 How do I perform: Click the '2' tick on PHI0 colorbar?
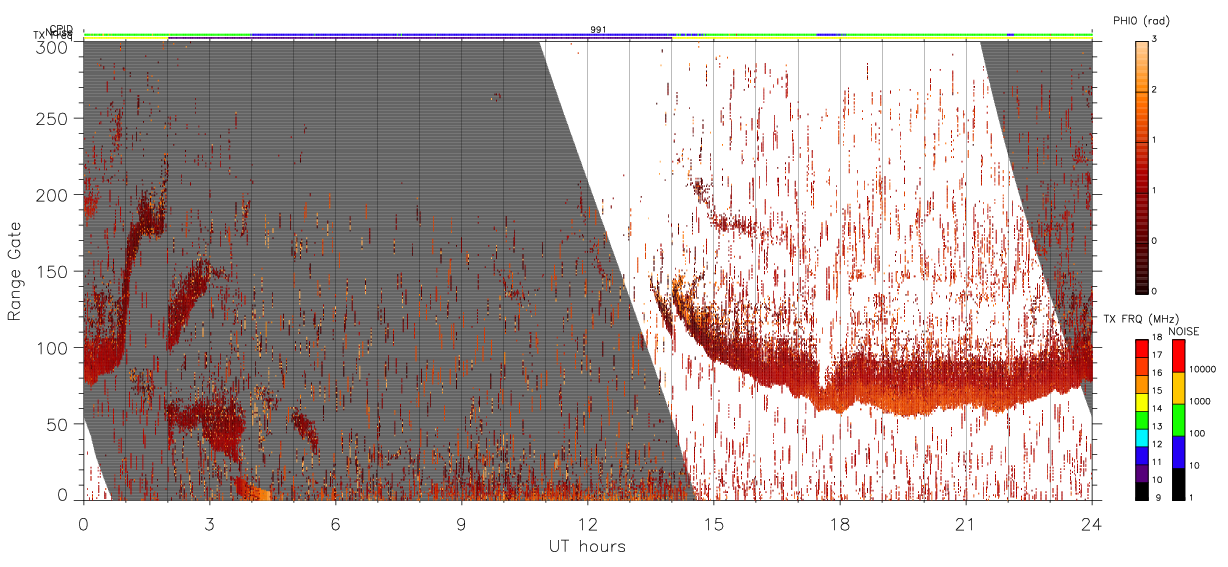[x=1154, y=90]
